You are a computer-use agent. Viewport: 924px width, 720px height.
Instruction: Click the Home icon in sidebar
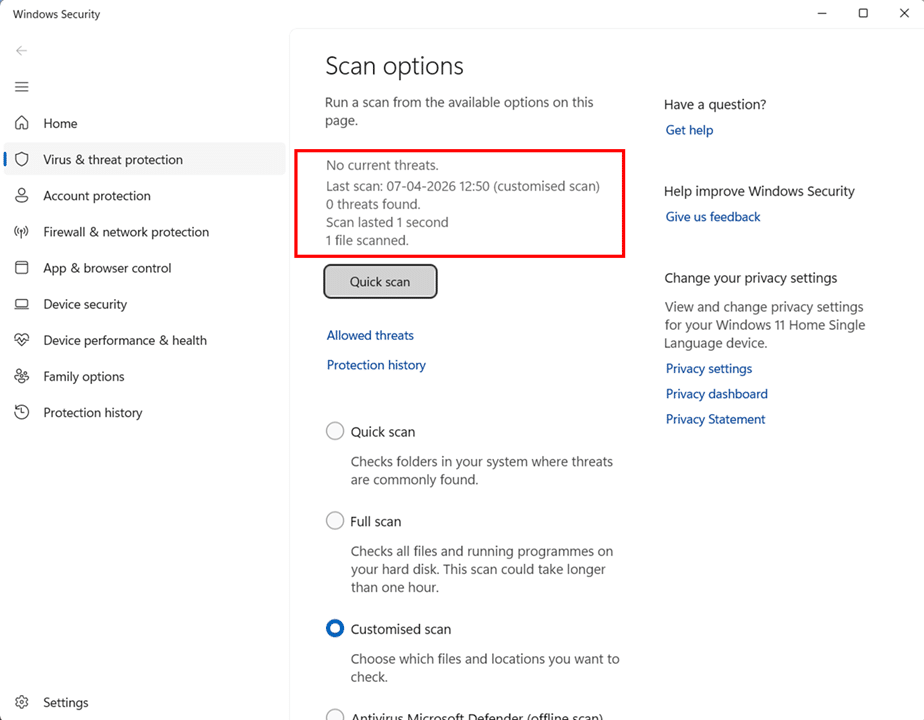(x=22, y=123)
